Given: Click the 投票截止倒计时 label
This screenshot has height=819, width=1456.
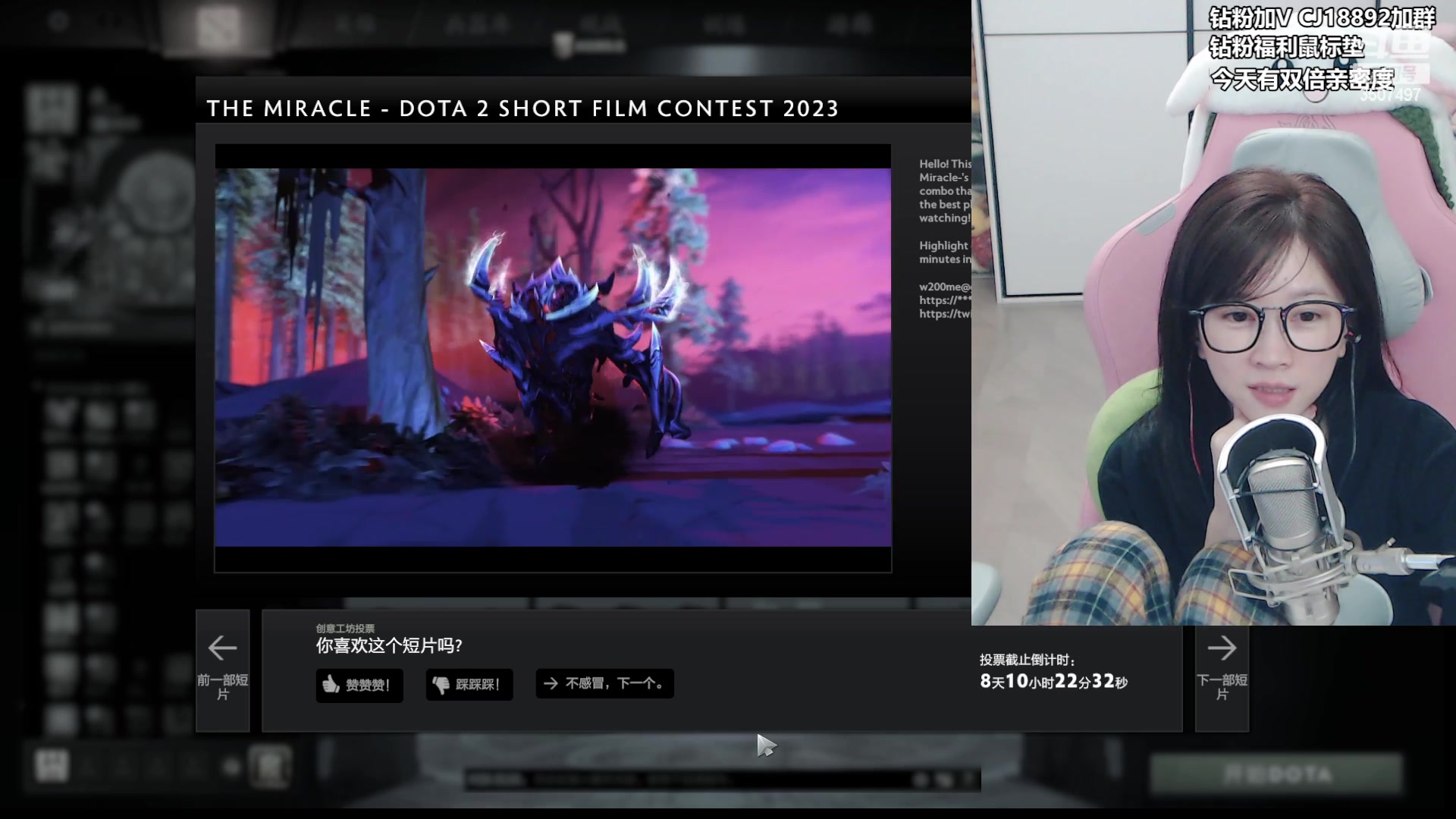Looking at the screenshot, I should [x=1028, y=660].
